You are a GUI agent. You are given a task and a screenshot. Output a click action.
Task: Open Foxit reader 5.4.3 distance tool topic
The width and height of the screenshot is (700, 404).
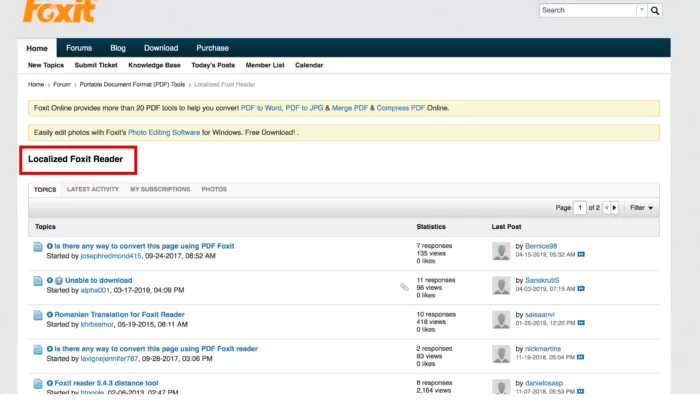tap(106, 383)
